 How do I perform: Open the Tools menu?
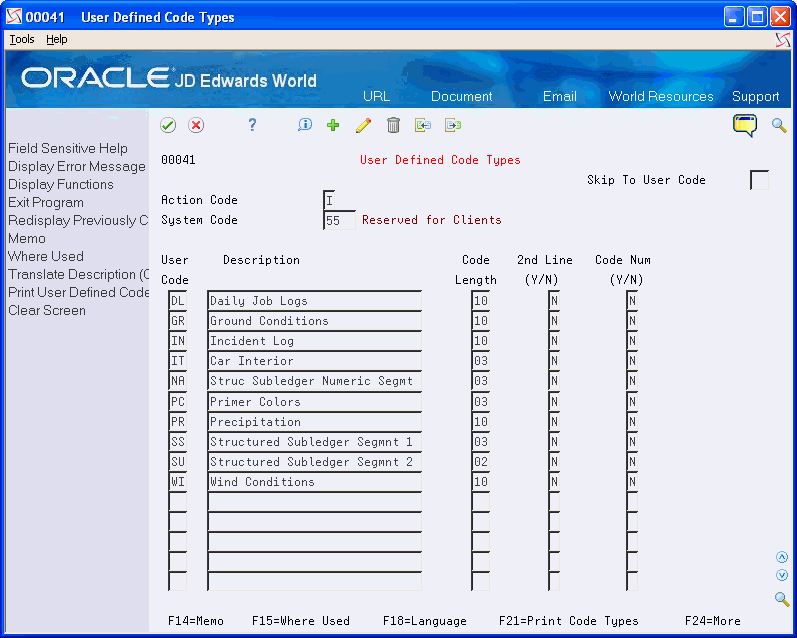[22, 39]
